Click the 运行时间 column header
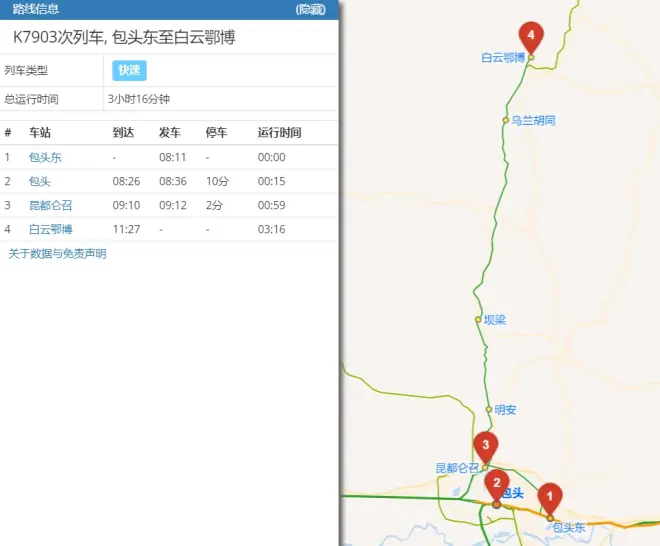 (279, 133)
